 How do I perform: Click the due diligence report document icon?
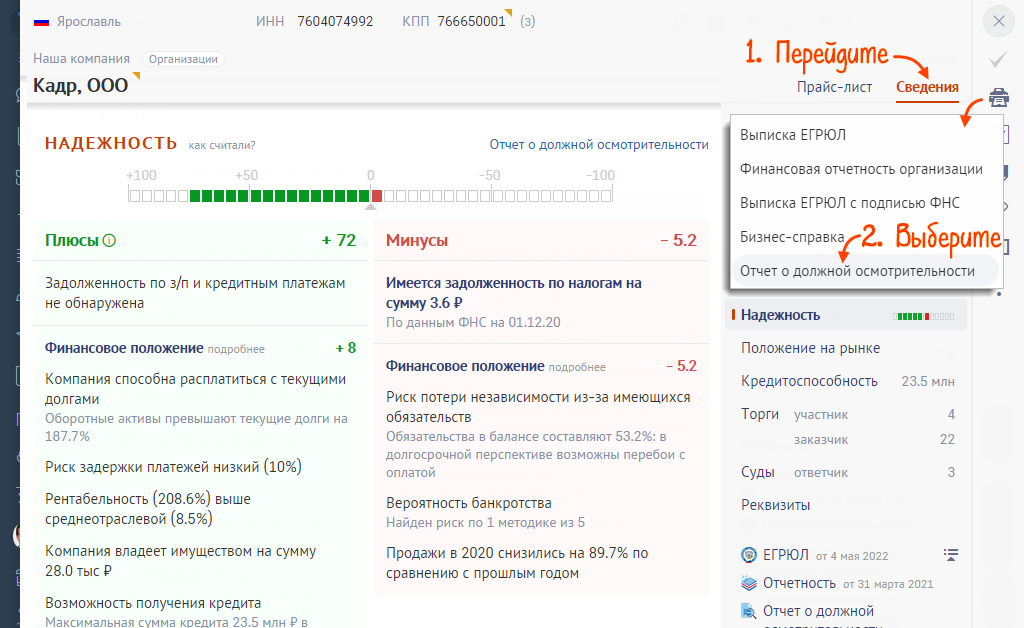coord(748,611)
